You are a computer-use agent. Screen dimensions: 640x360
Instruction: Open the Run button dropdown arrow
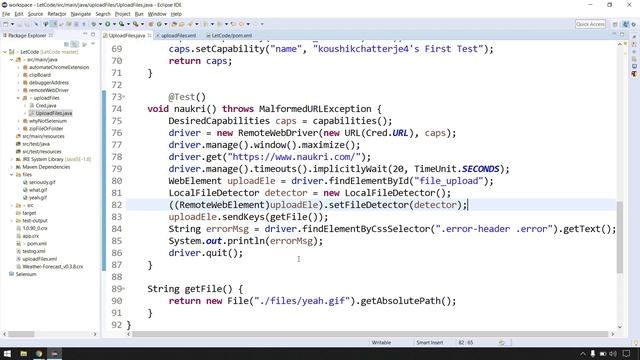coord(114,24)
